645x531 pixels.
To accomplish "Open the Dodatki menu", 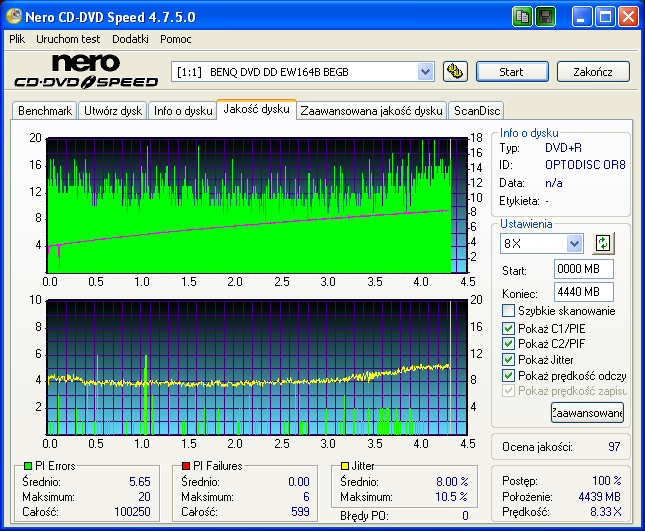I will [x=130, y=39].
